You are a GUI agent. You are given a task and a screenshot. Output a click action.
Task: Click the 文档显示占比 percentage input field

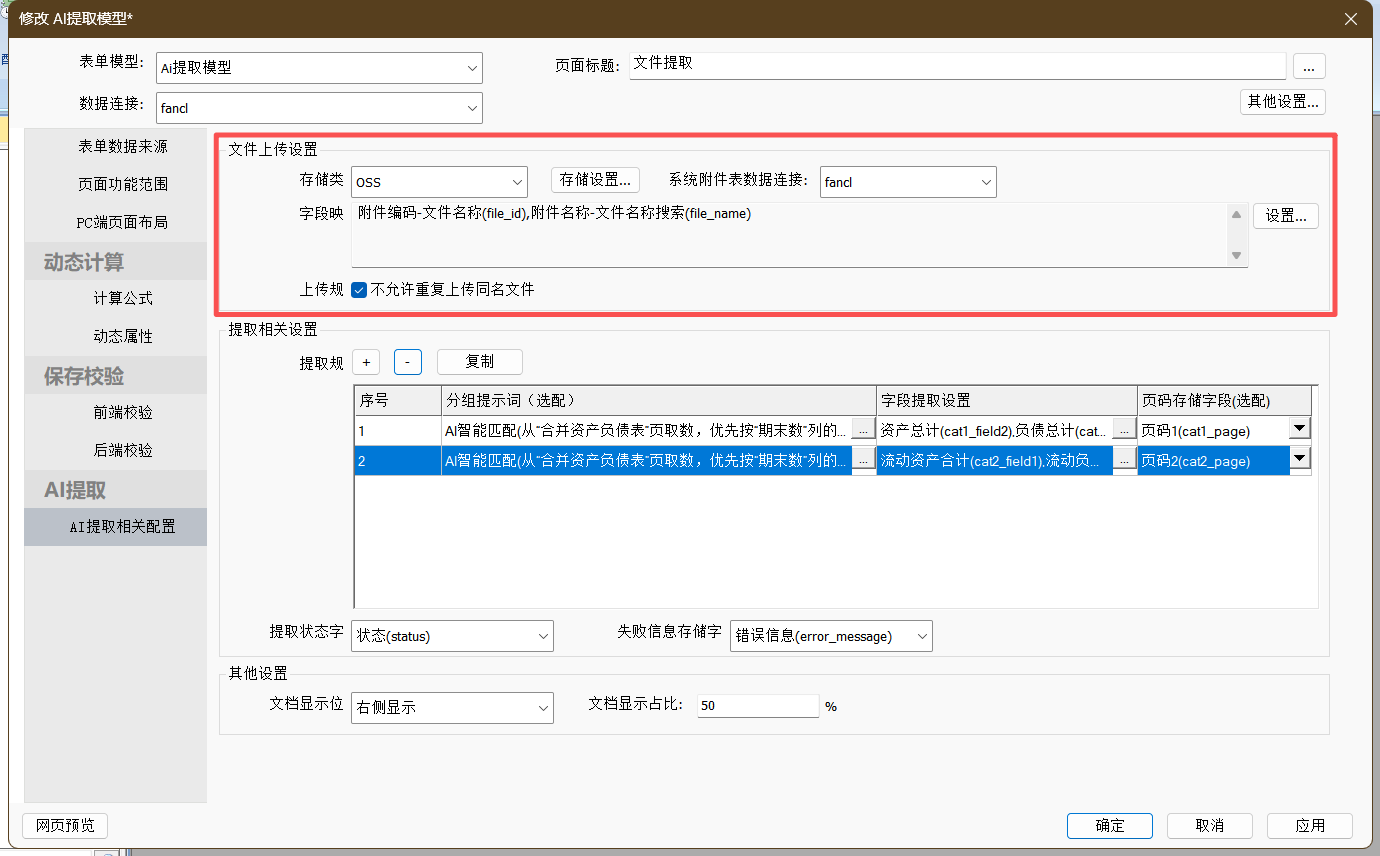point(757,706)
